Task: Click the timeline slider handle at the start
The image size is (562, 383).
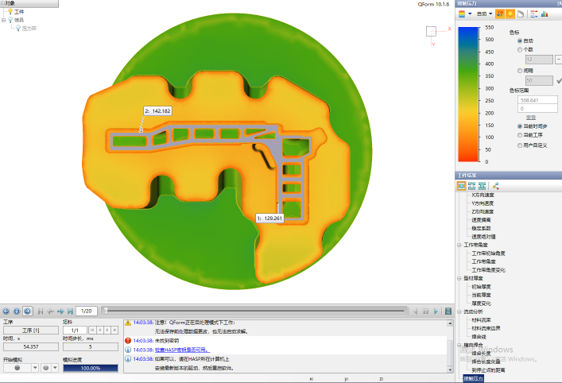Action: tap(106, 311)
